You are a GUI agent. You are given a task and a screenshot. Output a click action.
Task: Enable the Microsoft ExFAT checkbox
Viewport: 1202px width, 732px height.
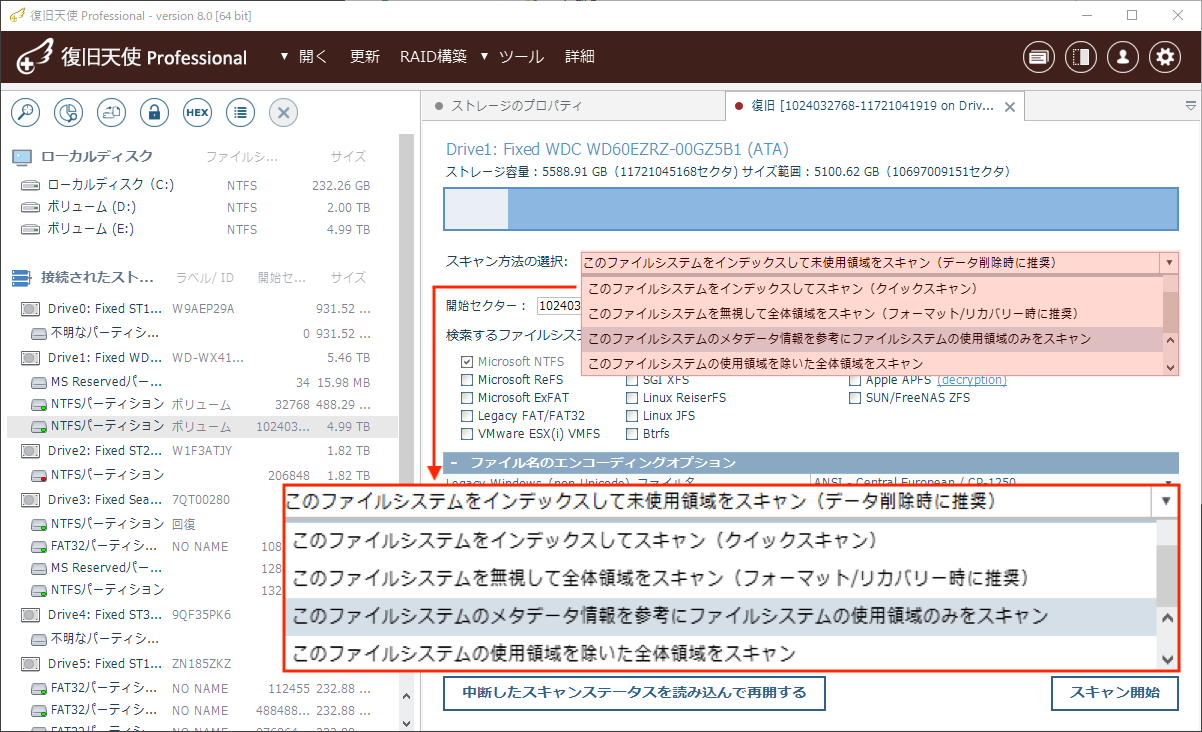tap(467, 398)
